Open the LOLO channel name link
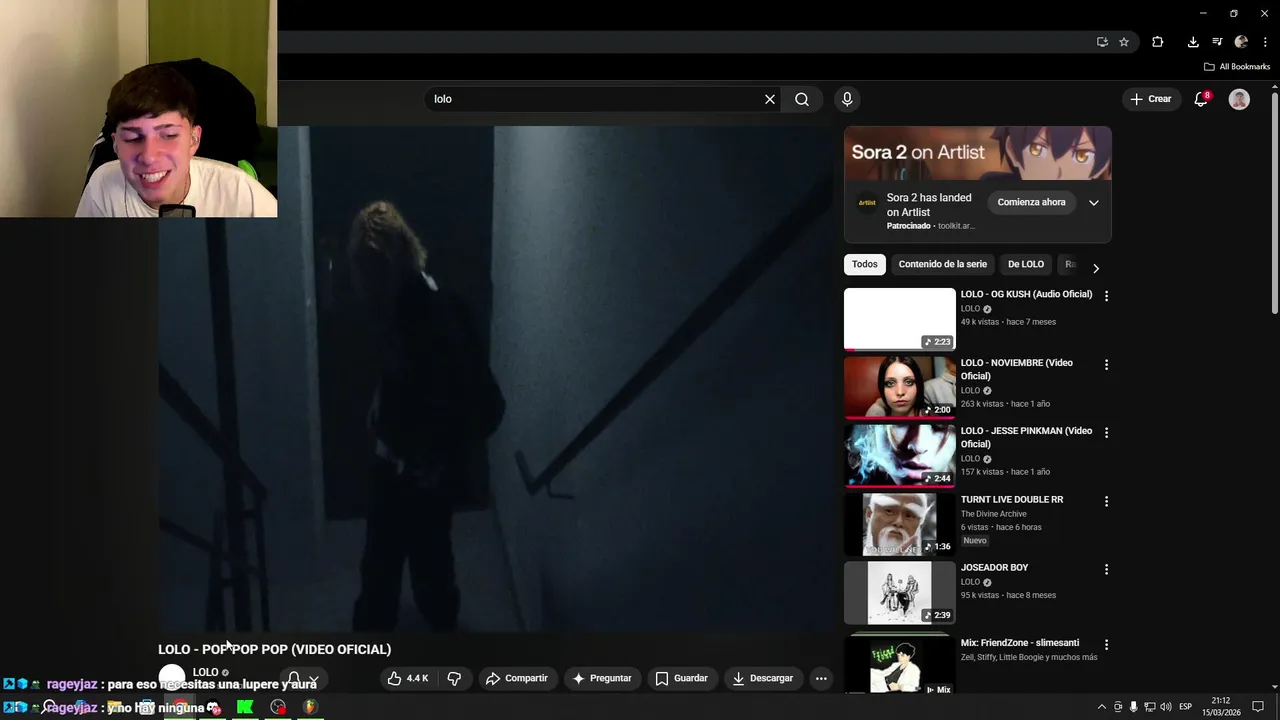Image resolution: width=1280 pixels, height=720 pixels. point(205,672)
